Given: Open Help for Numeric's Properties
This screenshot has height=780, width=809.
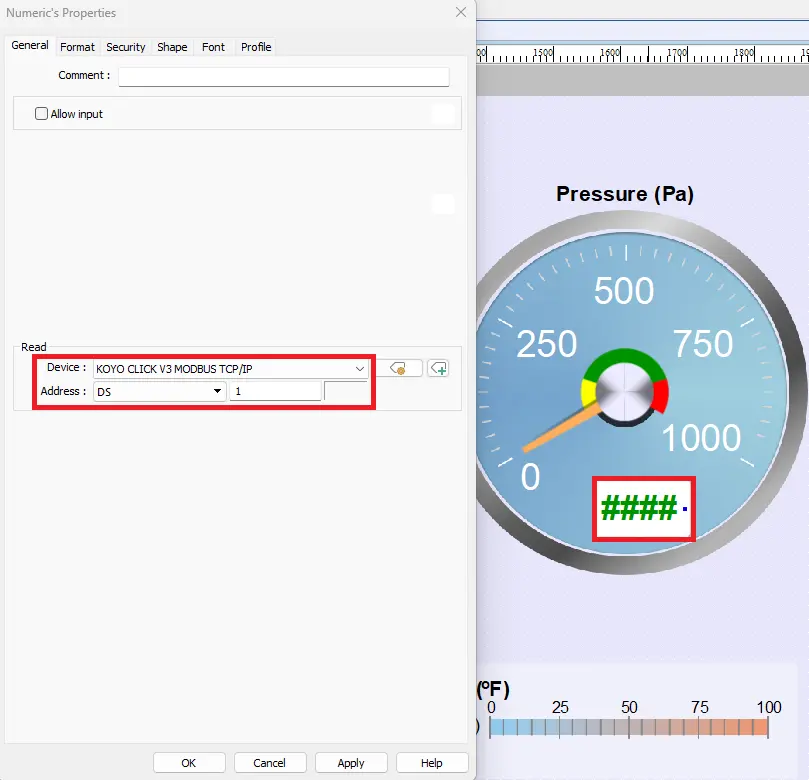Looking at the screenshot, I should [x=432, y=762].
